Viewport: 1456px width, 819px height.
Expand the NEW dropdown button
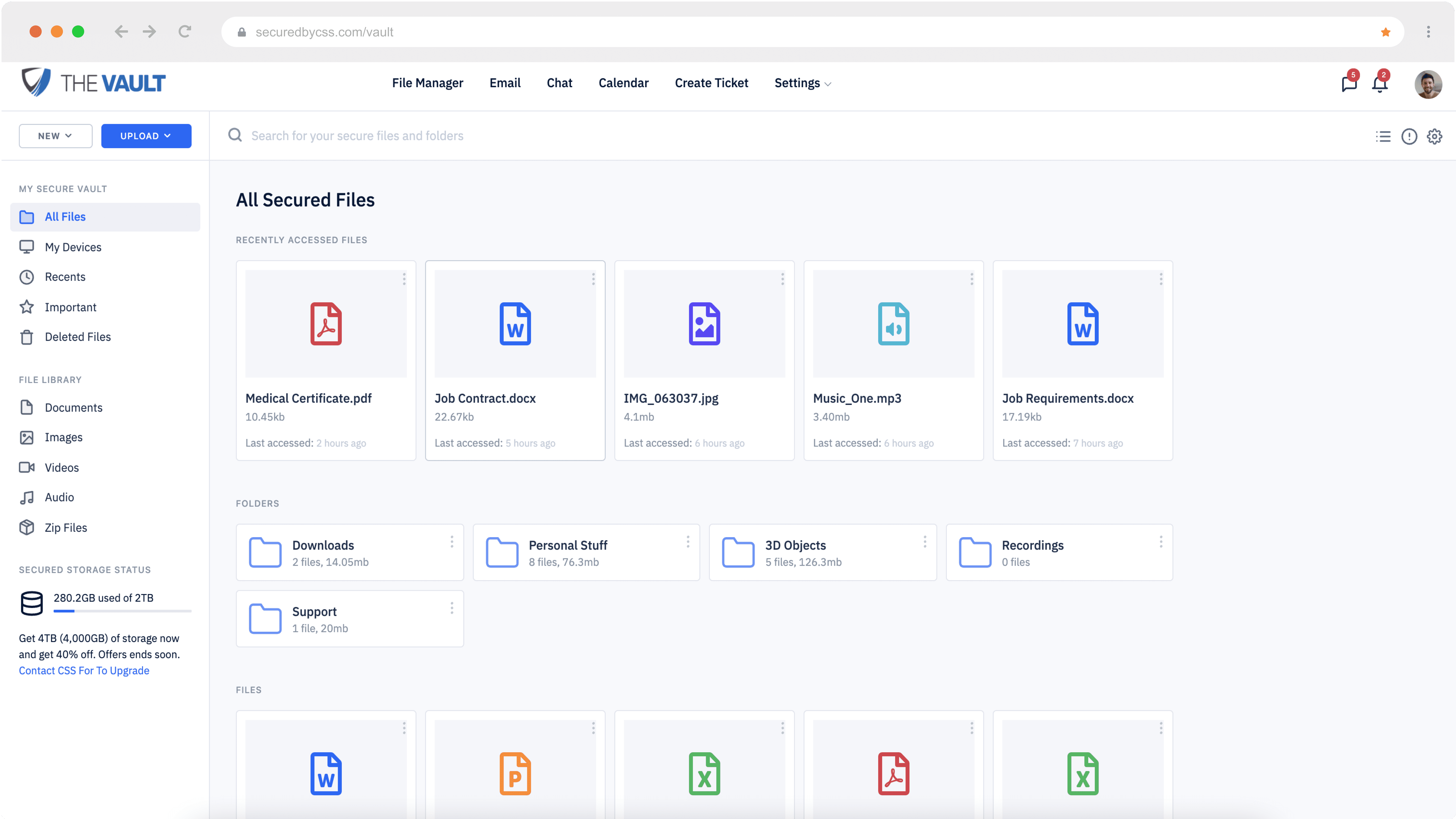click(x=55, y=136)
